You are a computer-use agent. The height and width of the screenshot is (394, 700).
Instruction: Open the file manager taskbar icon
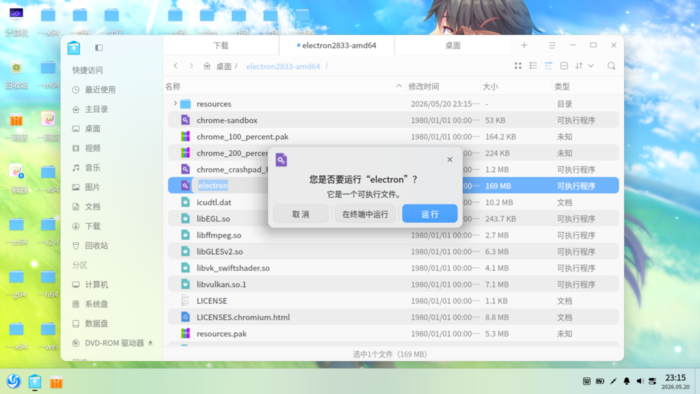35,382
